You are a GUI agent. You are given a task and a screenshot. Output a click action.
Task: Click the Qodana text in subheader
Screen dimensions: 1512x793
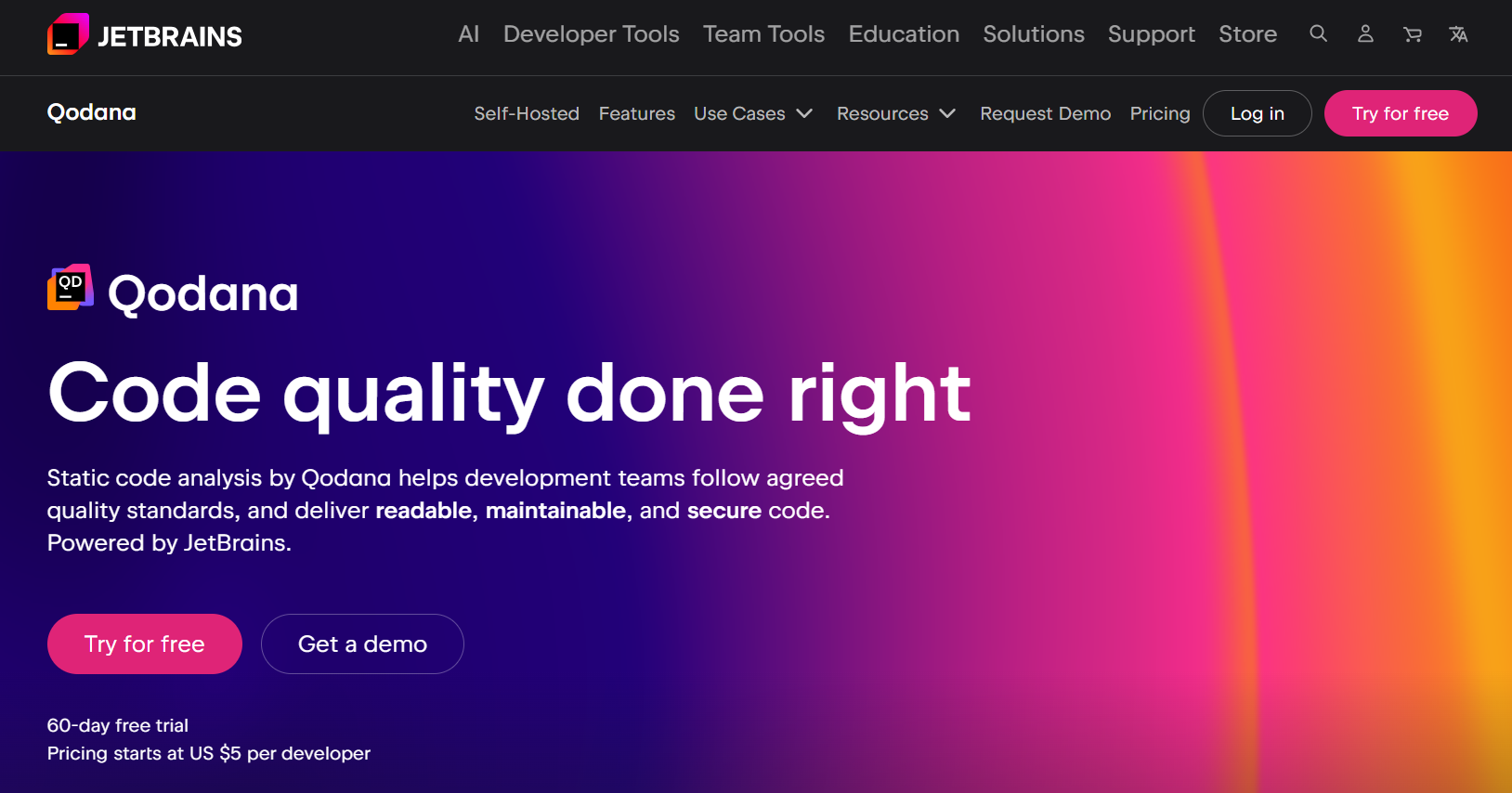91,112
